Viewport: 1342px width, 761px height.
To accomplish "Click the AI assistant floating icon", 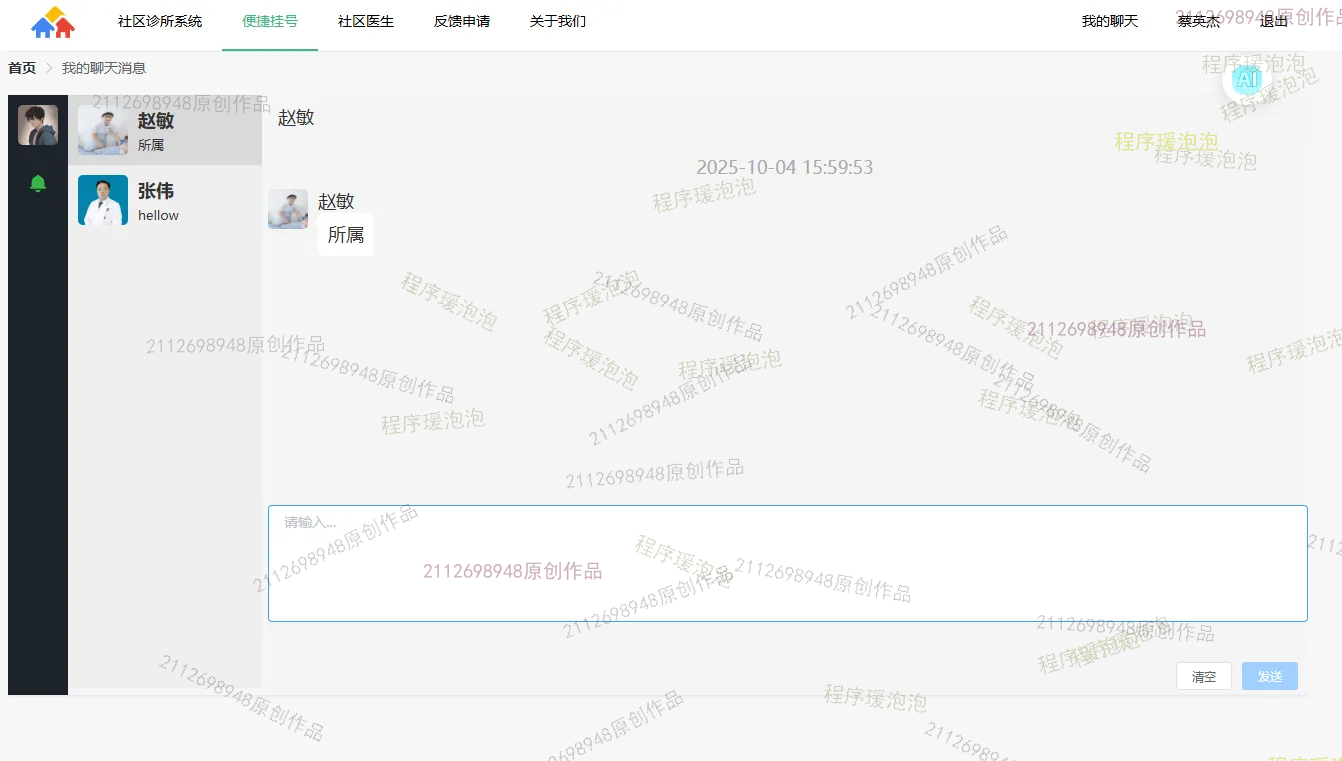I will [1246, 80].
